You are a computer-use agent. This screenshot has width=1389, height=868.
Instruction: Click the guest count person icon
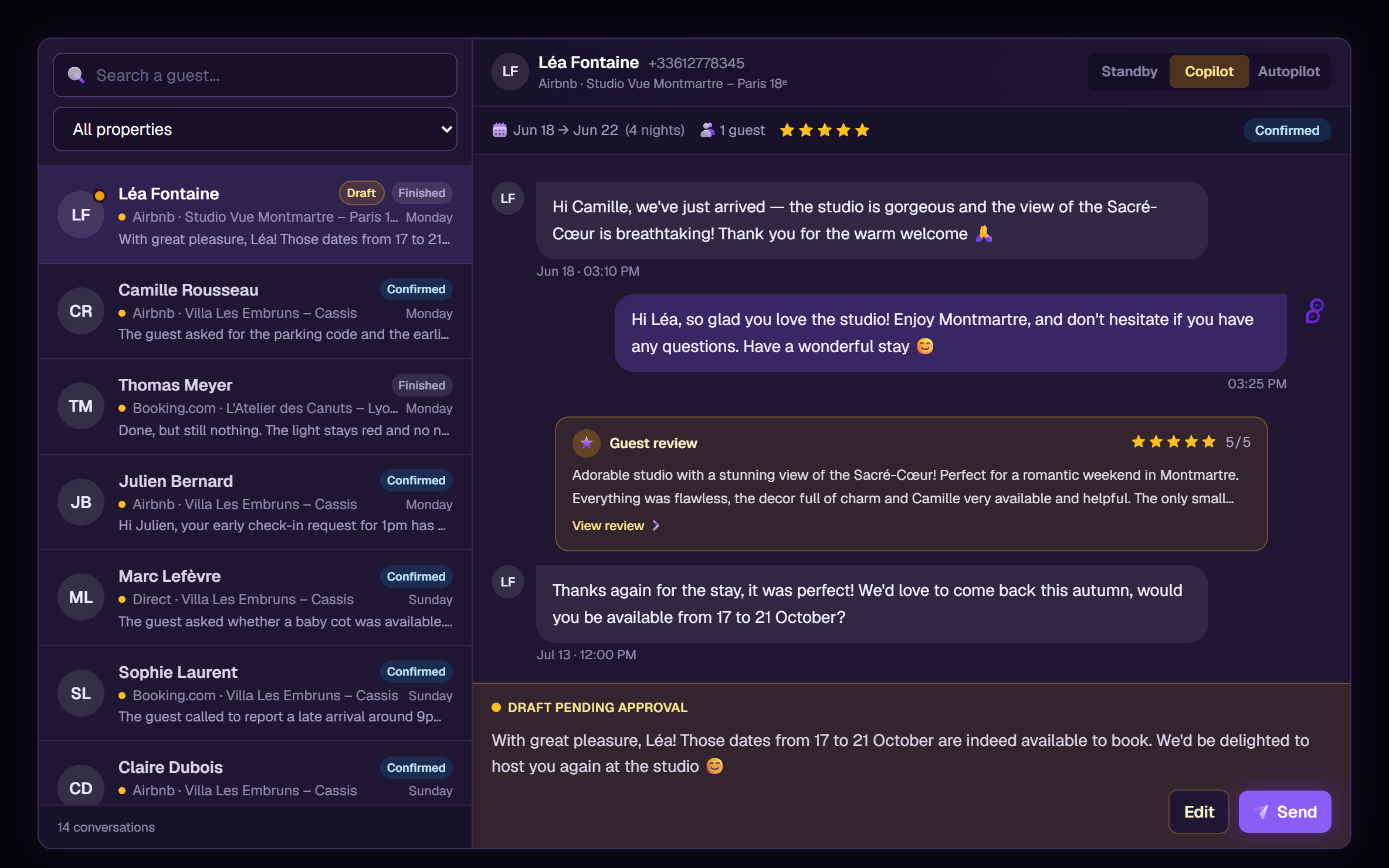point(707,130)
